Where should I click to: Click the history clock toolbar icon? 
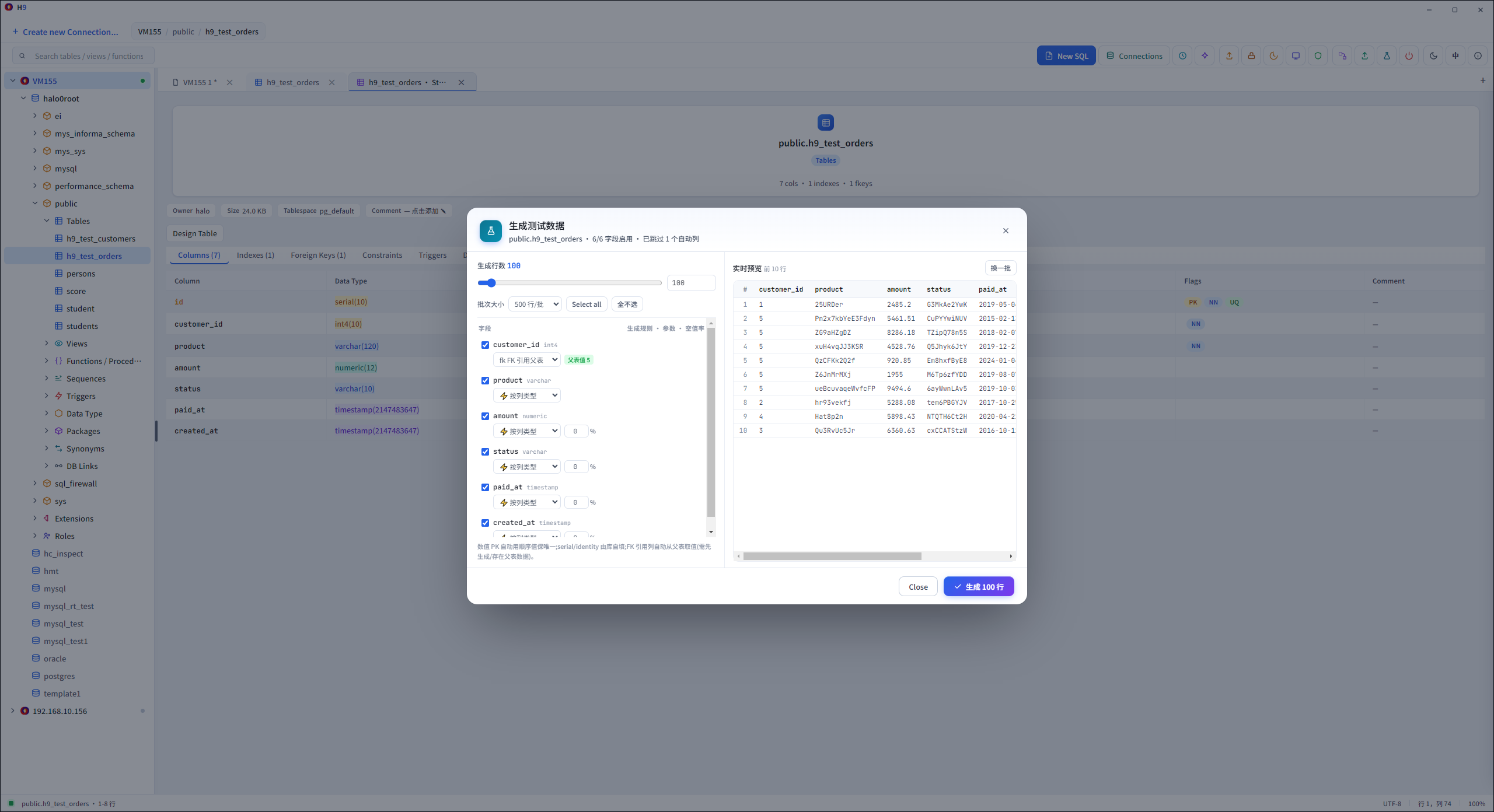[x=1182, y=56]
